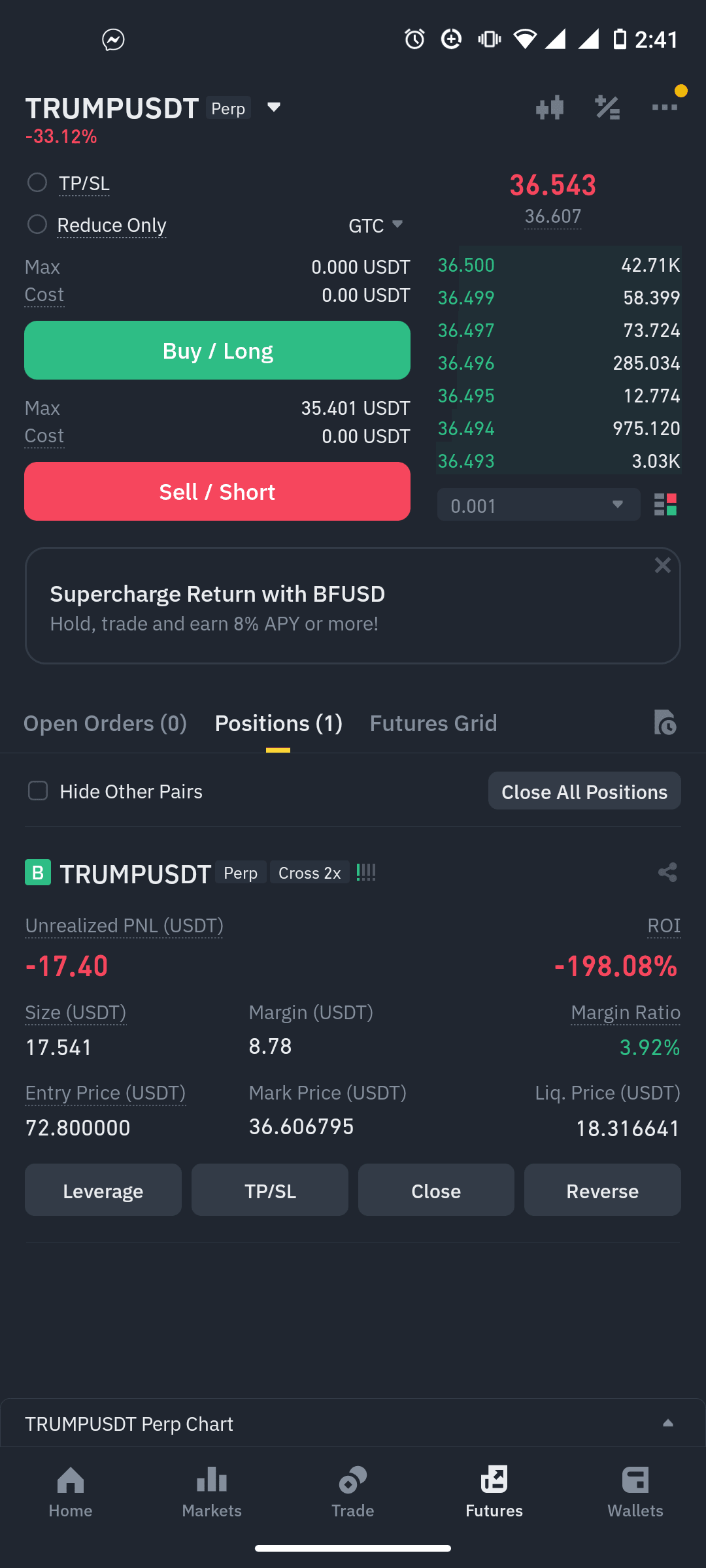Enable the TP/SL radio option
The height and width of the screenshot is (1568, 706).
pyautogui.click(x=37, y=182)
